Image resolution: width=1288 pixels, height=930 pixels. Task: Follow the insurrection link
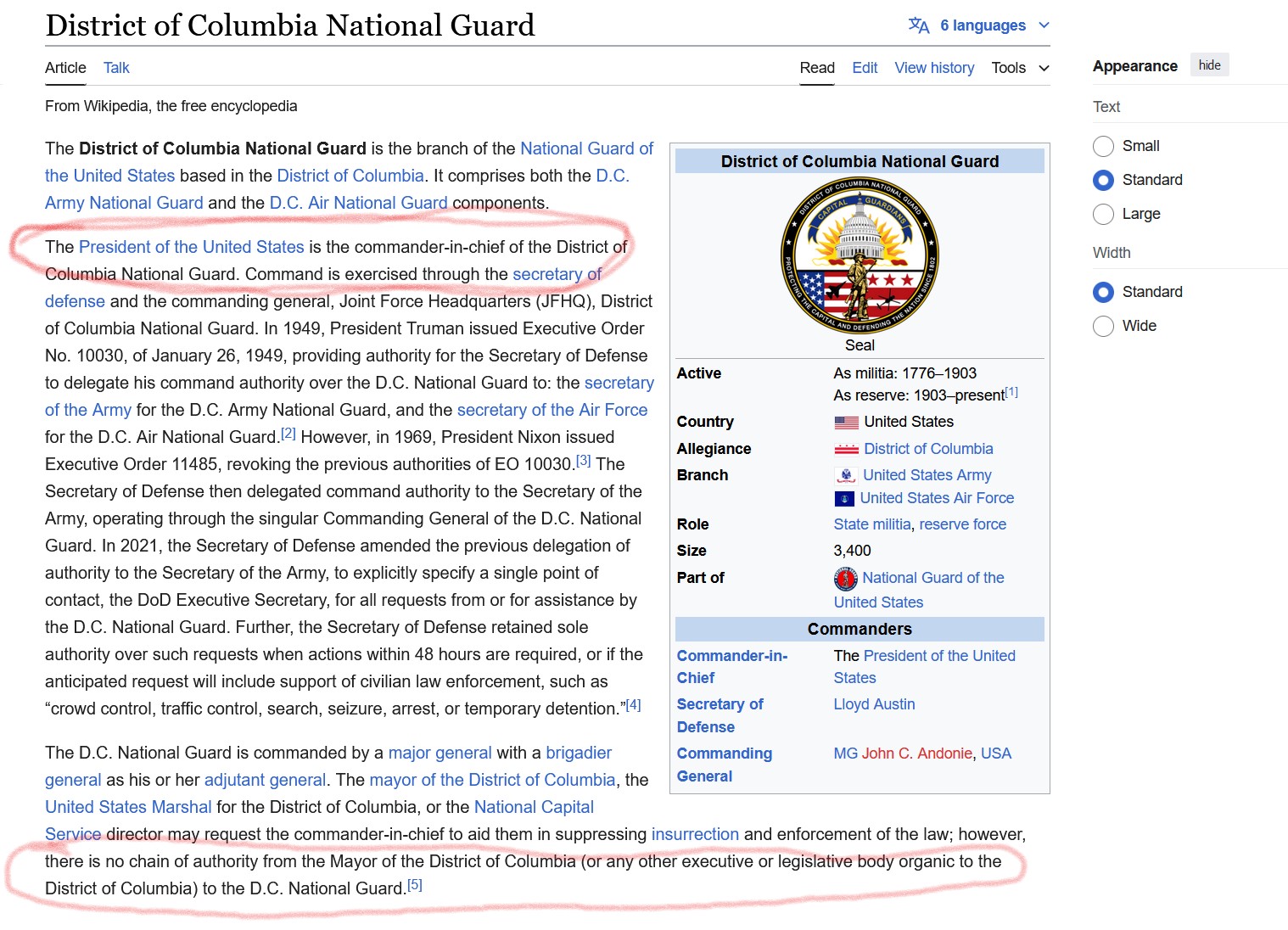(x=695, y=834)
